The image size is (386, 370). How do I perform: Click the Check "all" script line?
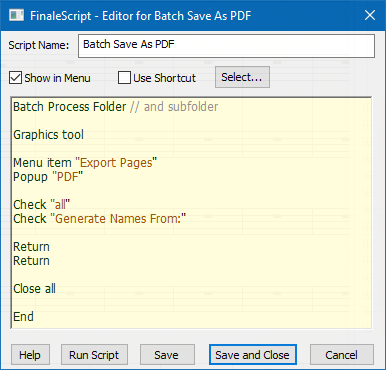click(42, 205)
